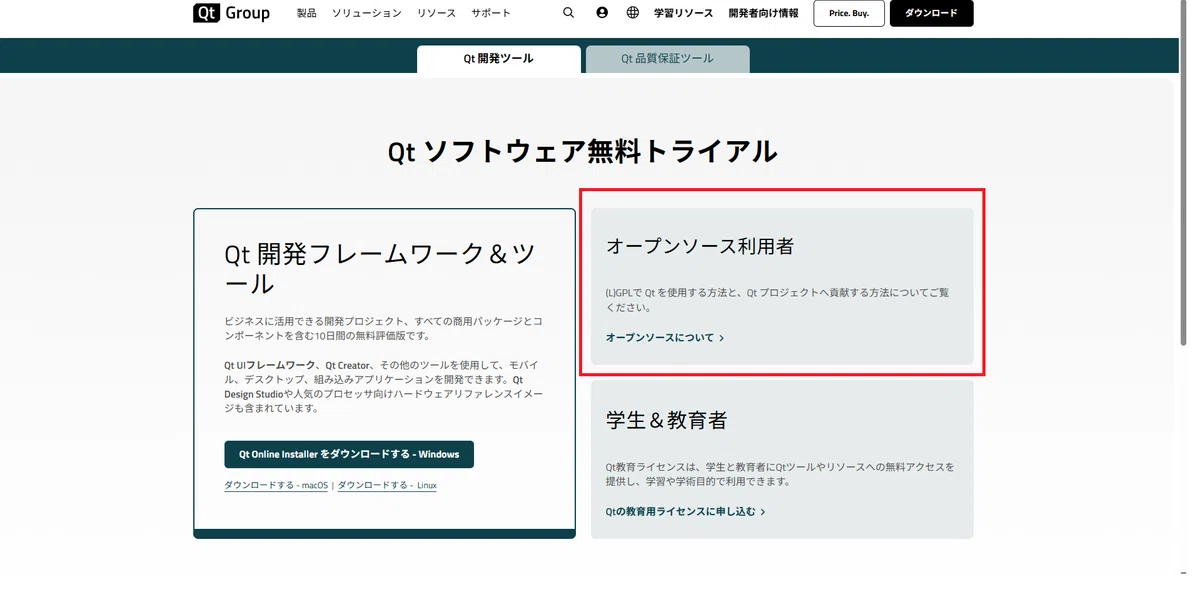This screenshot has height=615, width=1200.
Task: Switch to the Qt 品質保証ツール tab
Action: coord(667,59)
